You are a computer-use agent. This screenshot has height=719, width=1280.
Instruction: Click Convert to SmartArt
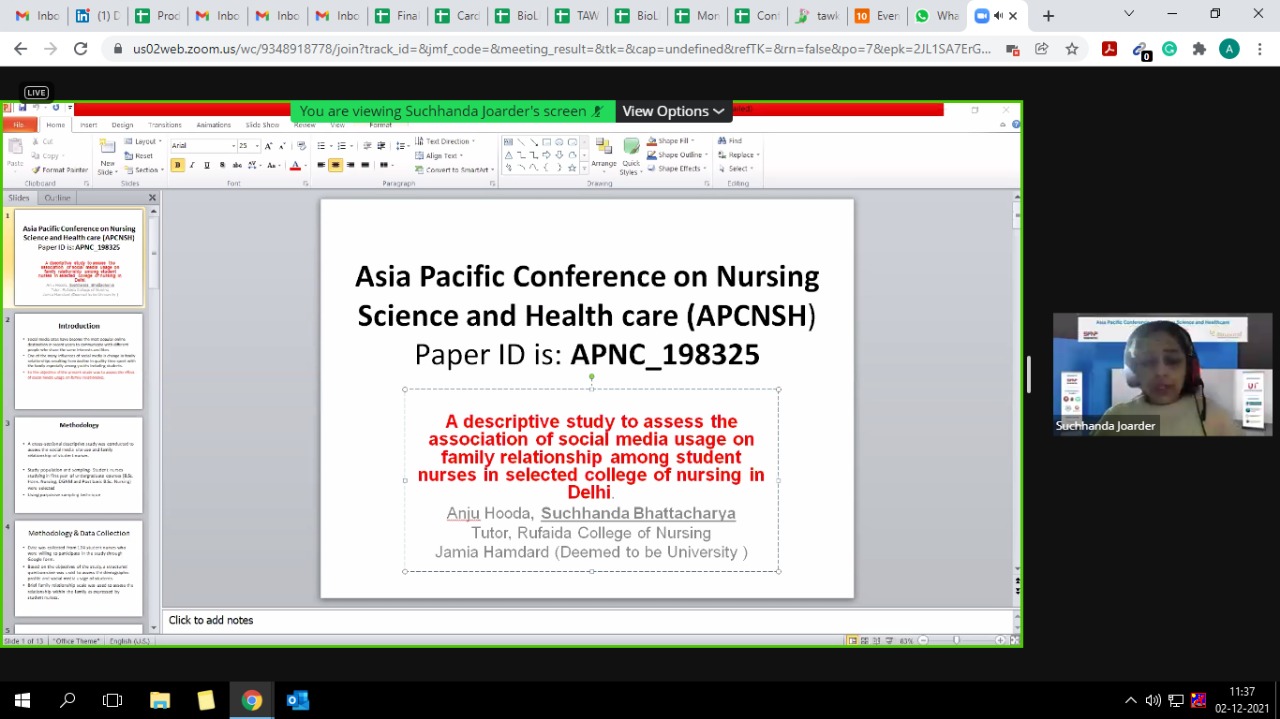click(454, 170)
